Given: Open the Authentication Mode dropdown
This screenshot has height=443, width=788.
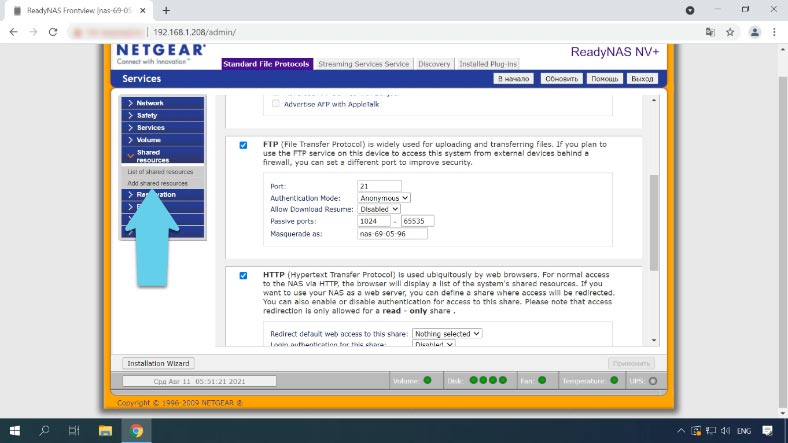Looking at the screenshot, I should coord(383,198).
